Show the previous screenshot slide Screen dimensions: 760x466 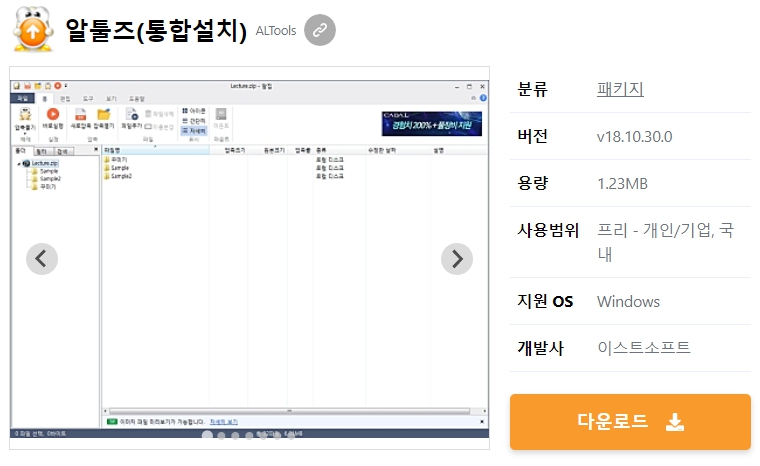pyautogui.click(x=42, y=259)
